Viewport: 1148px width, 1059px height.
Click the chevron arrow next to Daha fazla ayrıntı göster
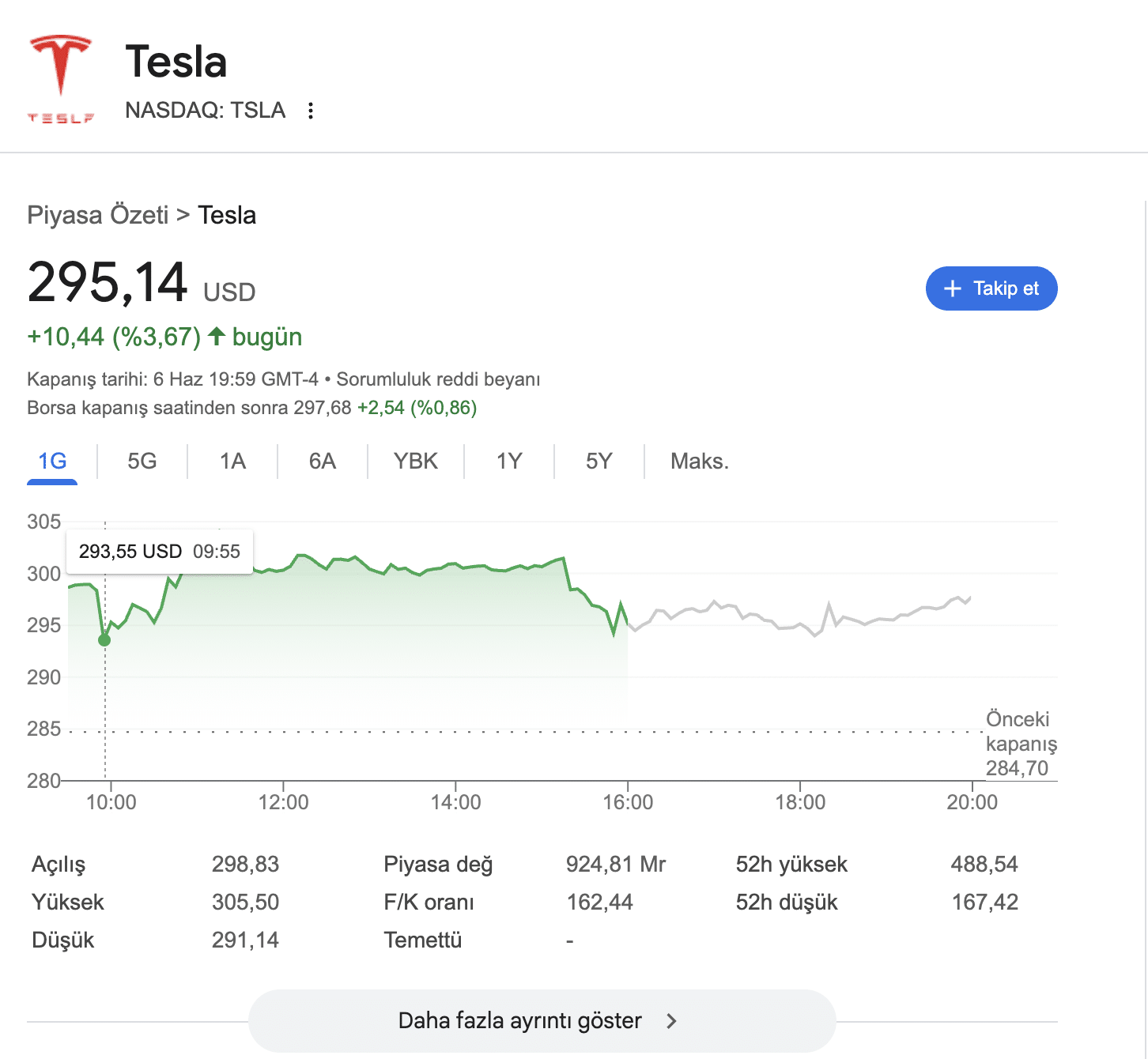point(671,1021)
